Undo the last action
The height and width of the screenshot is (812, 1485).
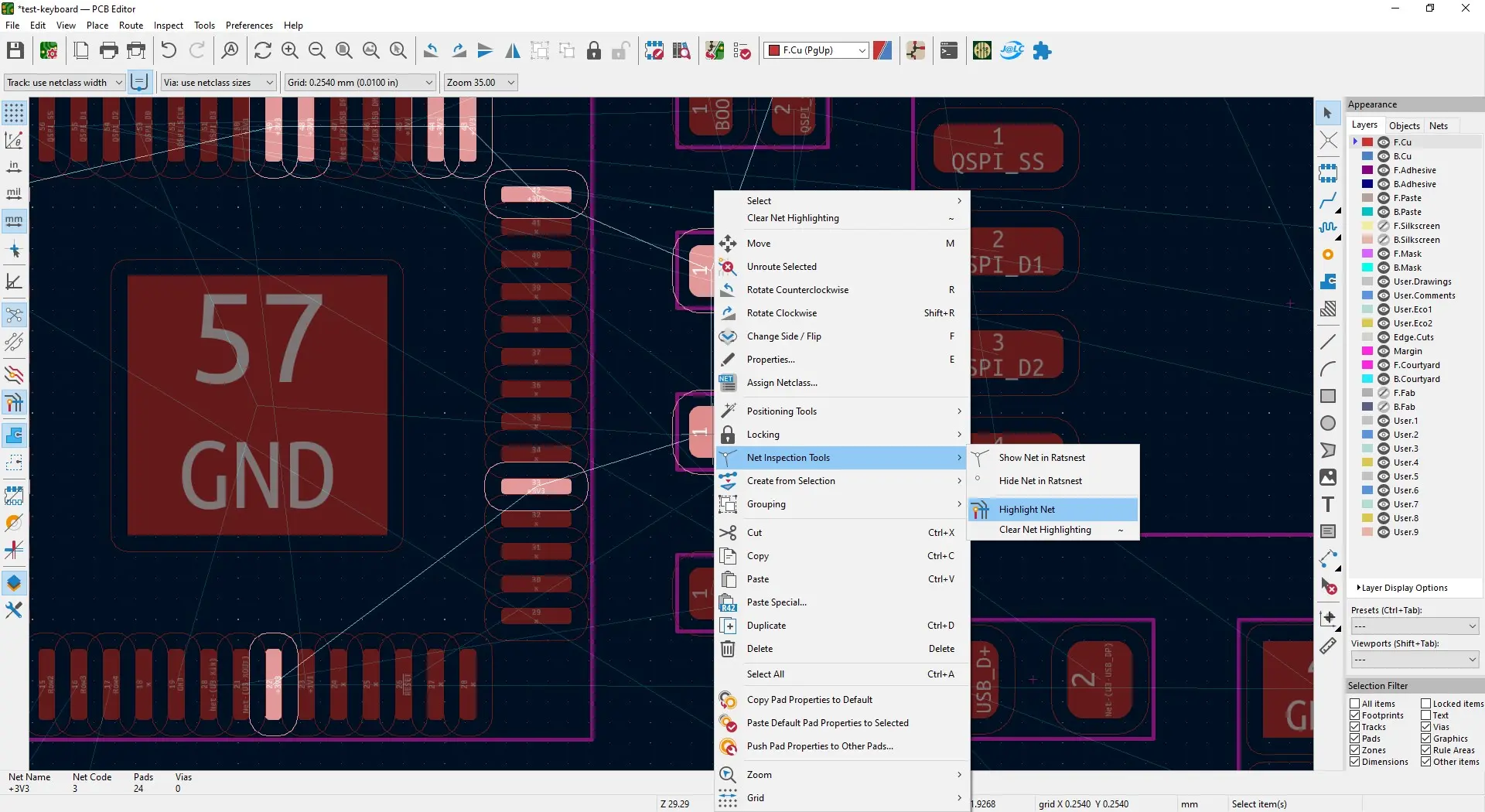pyautogui.click(x=169, y=51)
